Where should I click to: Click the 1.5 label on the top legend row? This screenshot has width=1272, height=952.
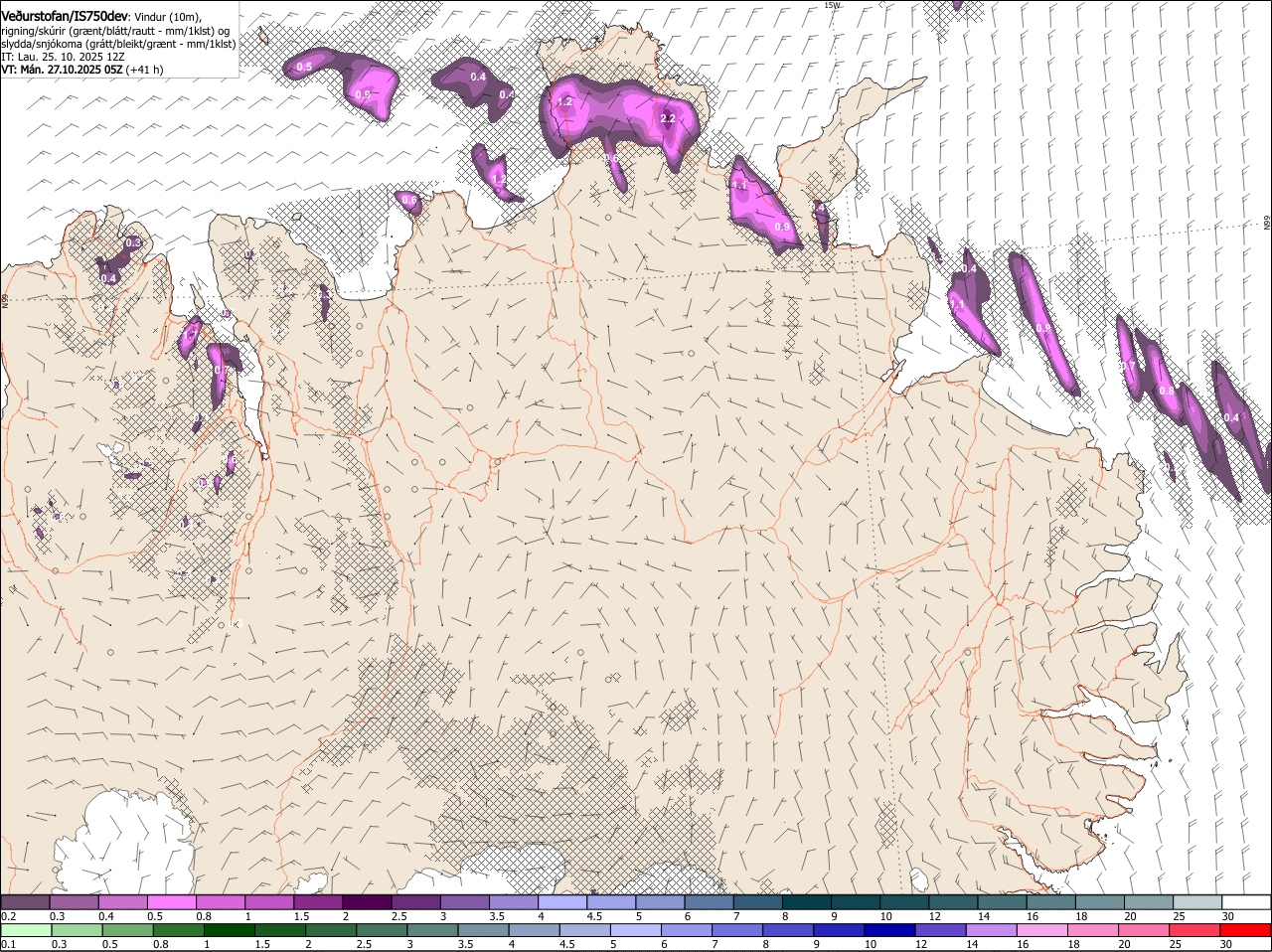(x=301, y=915)
